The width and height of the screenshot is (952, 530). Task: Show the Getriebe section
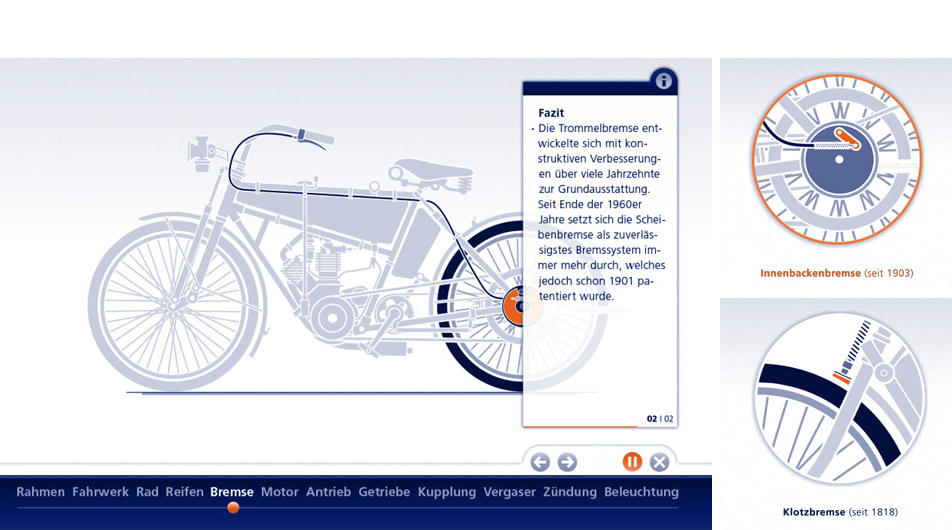[x=384, y=492]
